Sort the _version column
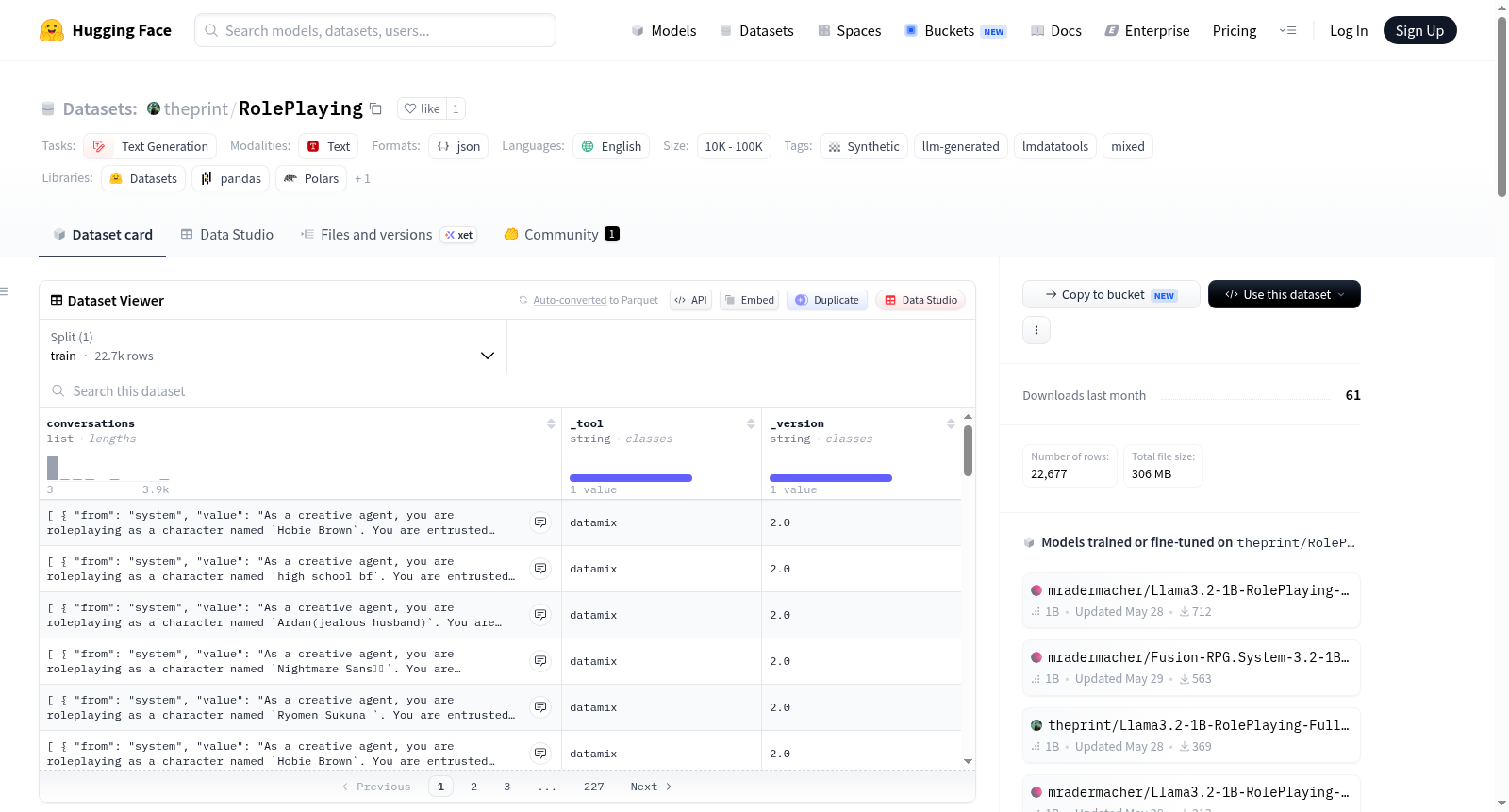The width and height of the screenshot is (1509, 812). coord(951,423)
